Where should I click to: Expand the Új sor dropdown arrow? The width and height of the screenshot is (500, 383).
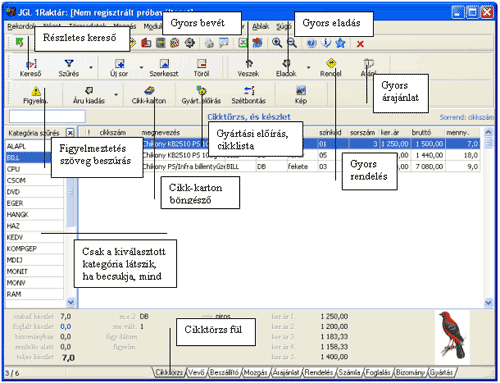(x=141, y=68)
